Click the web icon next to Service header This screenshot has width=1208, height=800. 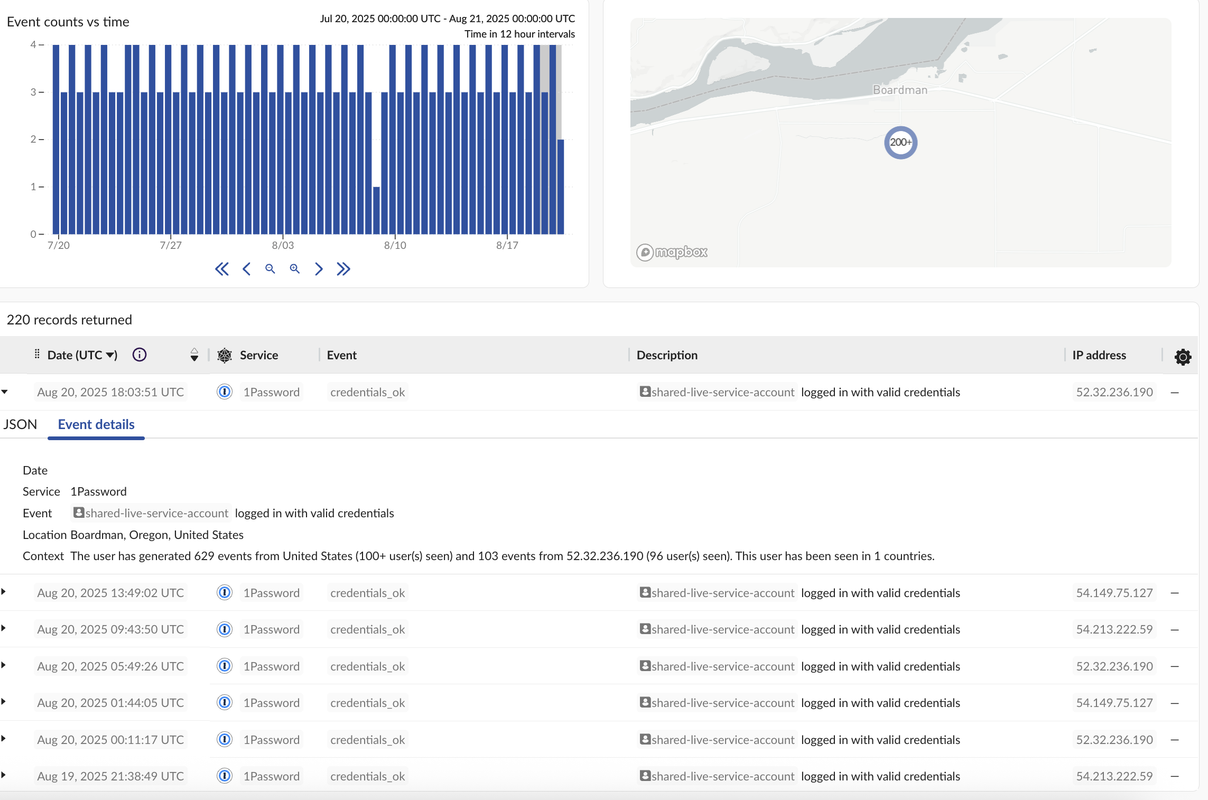pos(224,355)
